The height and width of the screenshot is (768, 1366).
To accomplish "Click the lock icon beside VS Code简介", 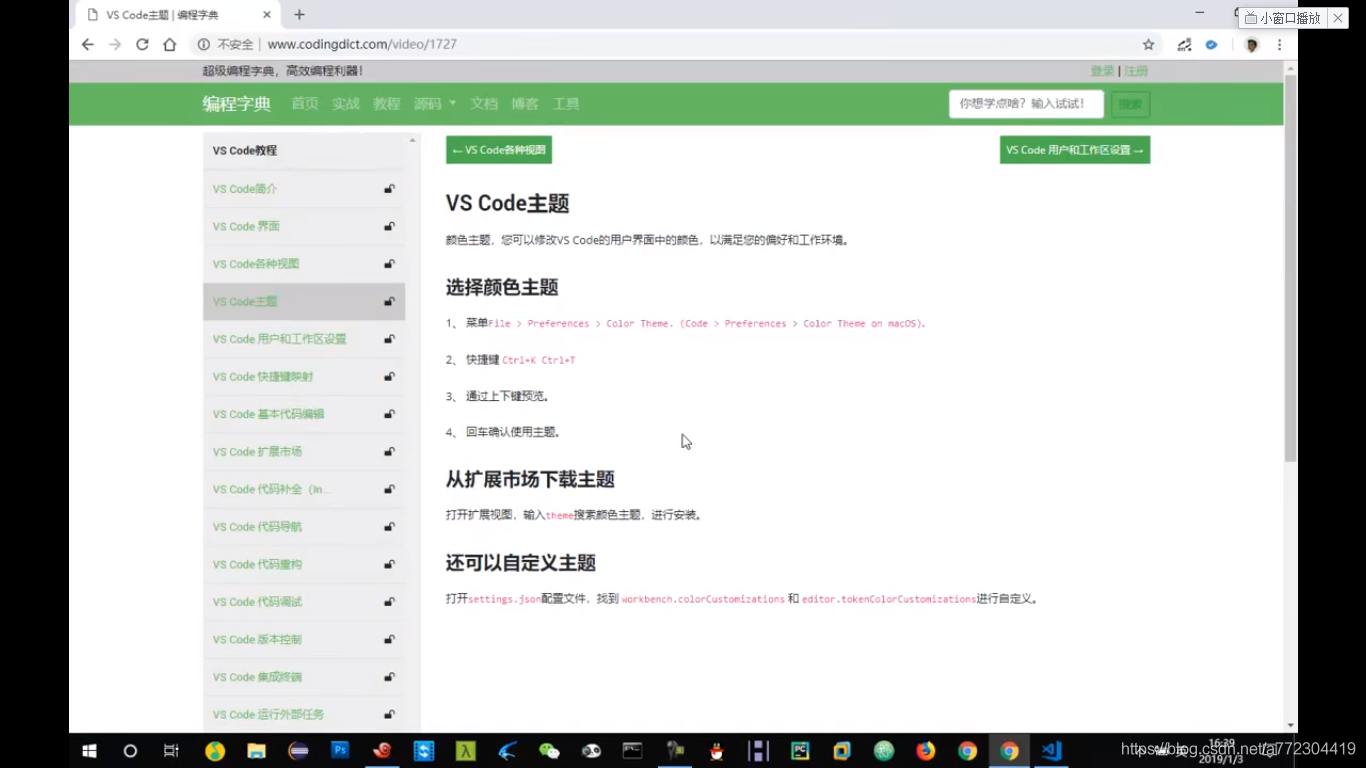I will pyautogui.click(x=389, y=189).
